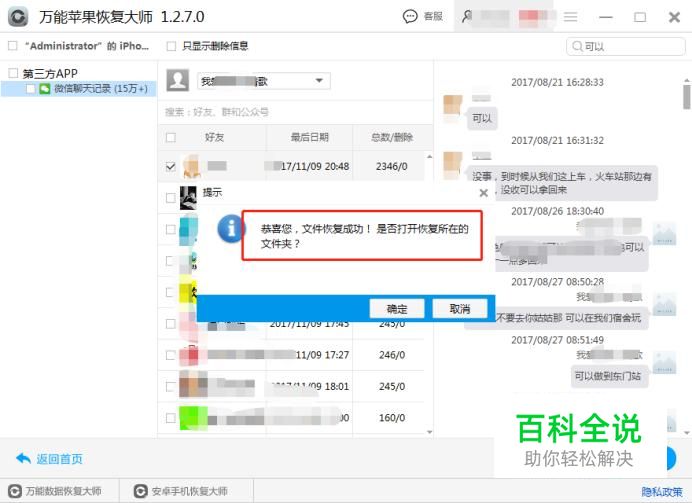The height and width of the screenshot is (503, 692).
Task: Click the key register icon in title bar
Action: pyautogui.click(x=467, y=16)
